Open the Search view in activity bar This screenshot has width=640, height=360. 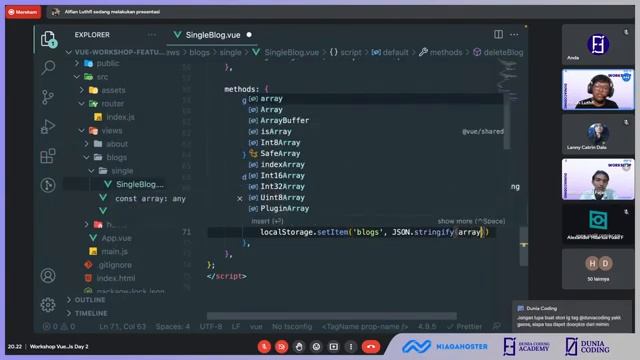48,67
